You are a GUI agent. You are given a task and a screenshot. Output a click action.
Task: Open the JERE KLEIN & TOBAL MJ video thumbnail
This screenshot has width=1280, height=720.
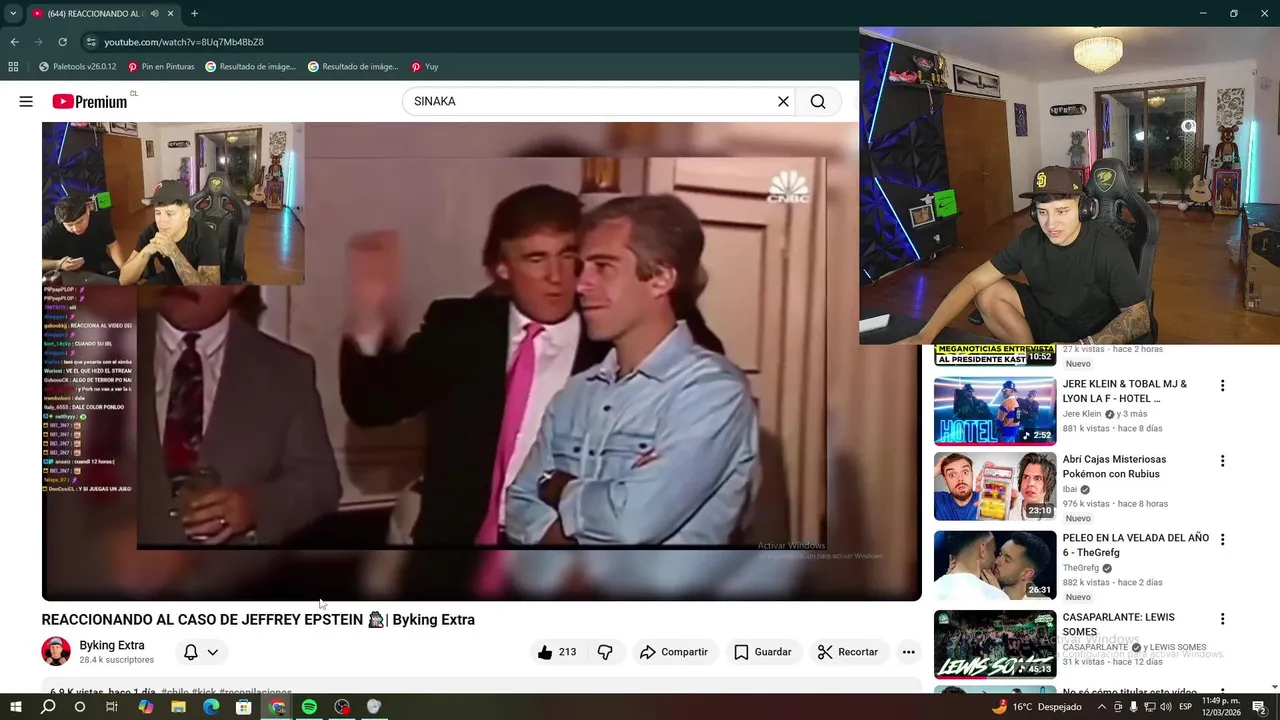995,411
